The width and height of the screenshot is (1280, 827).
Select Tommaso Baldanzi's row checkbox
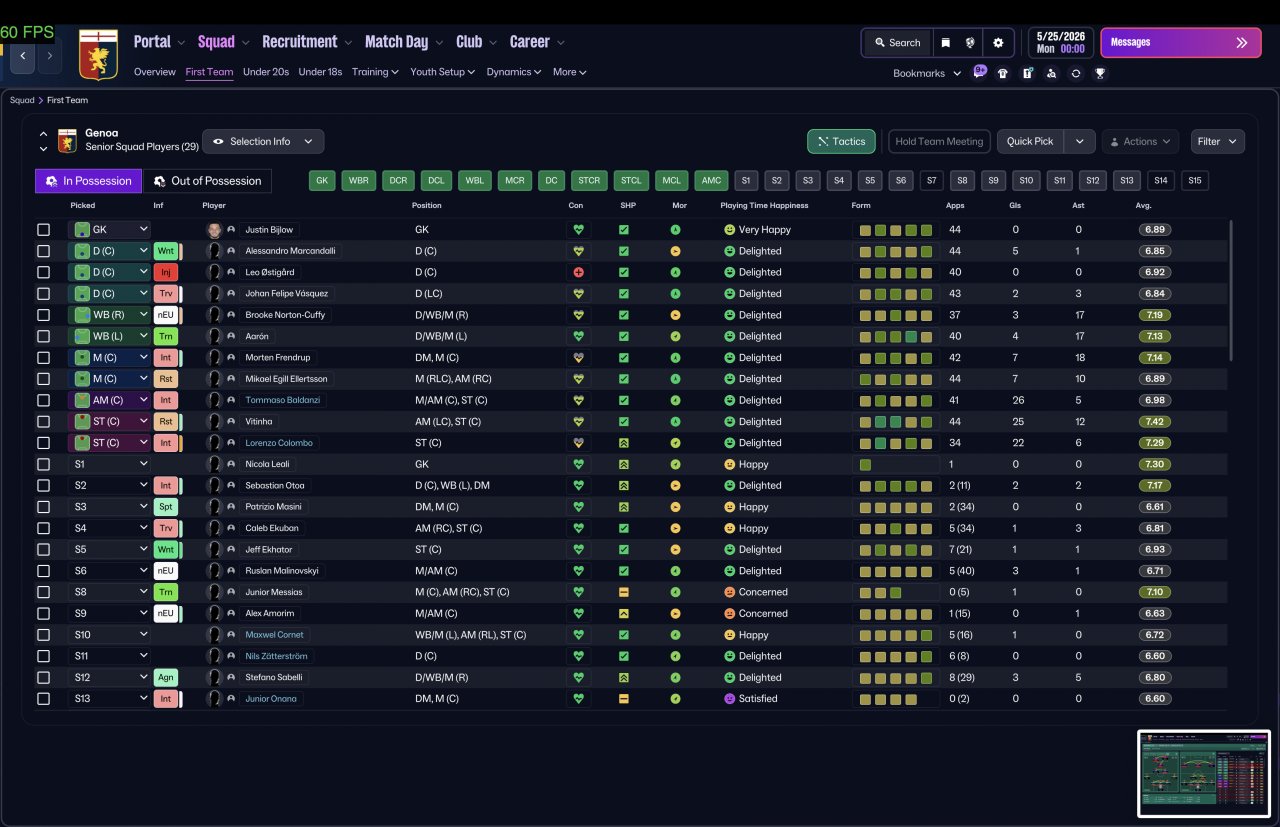point(43,400)
